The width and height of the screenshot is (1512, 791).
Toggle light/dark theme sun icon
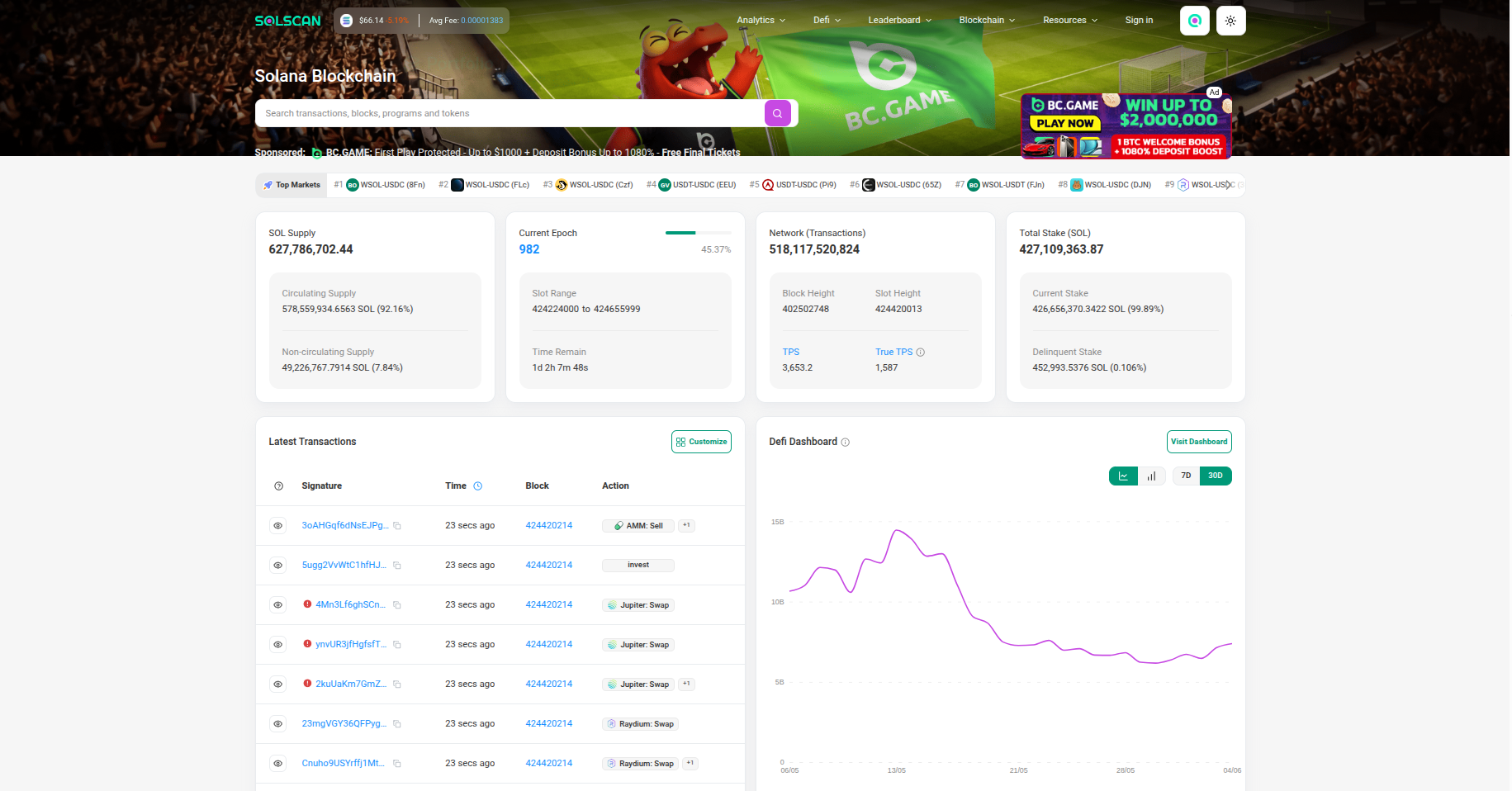(1230, 21)
